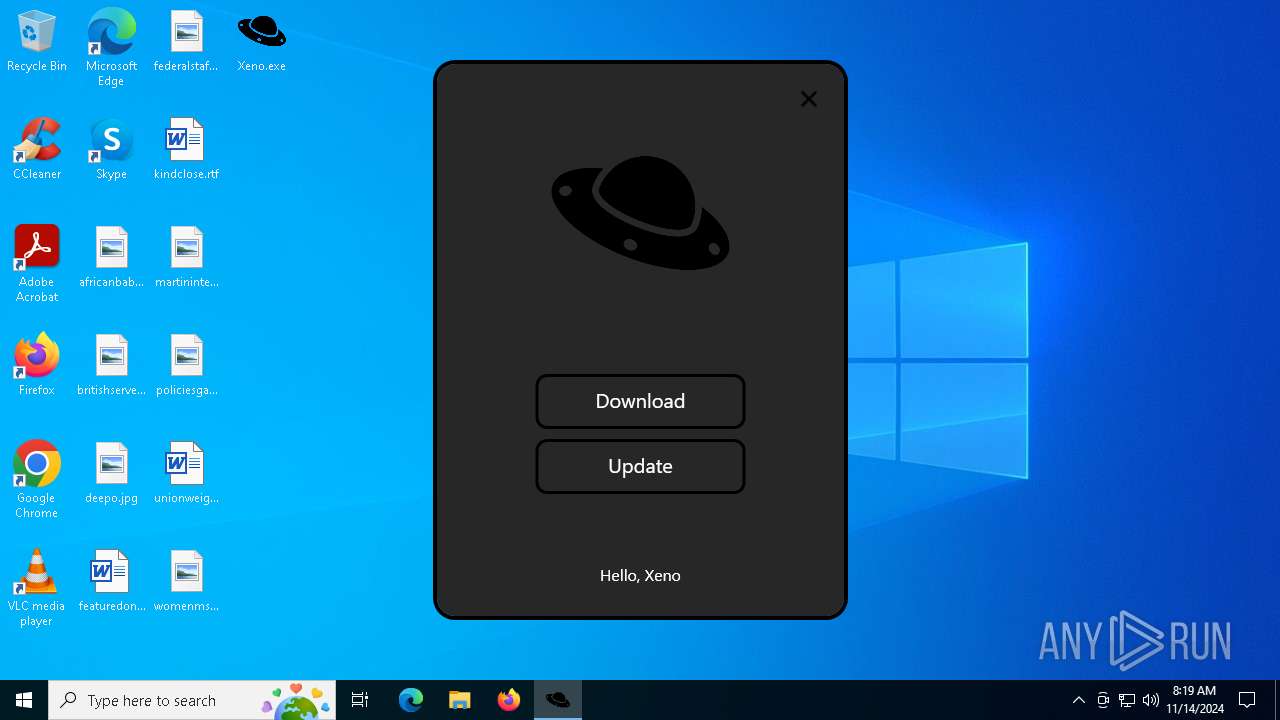
Task: Close the Xeno launcher window
Action: point(809,99)
